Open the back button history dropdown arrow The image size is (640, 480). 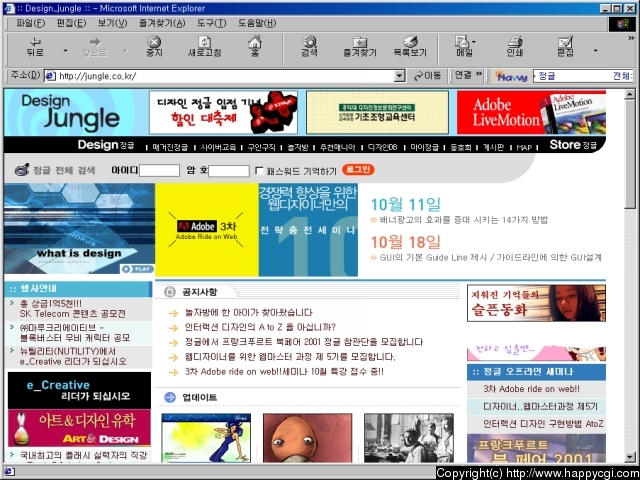coord(65,51)
